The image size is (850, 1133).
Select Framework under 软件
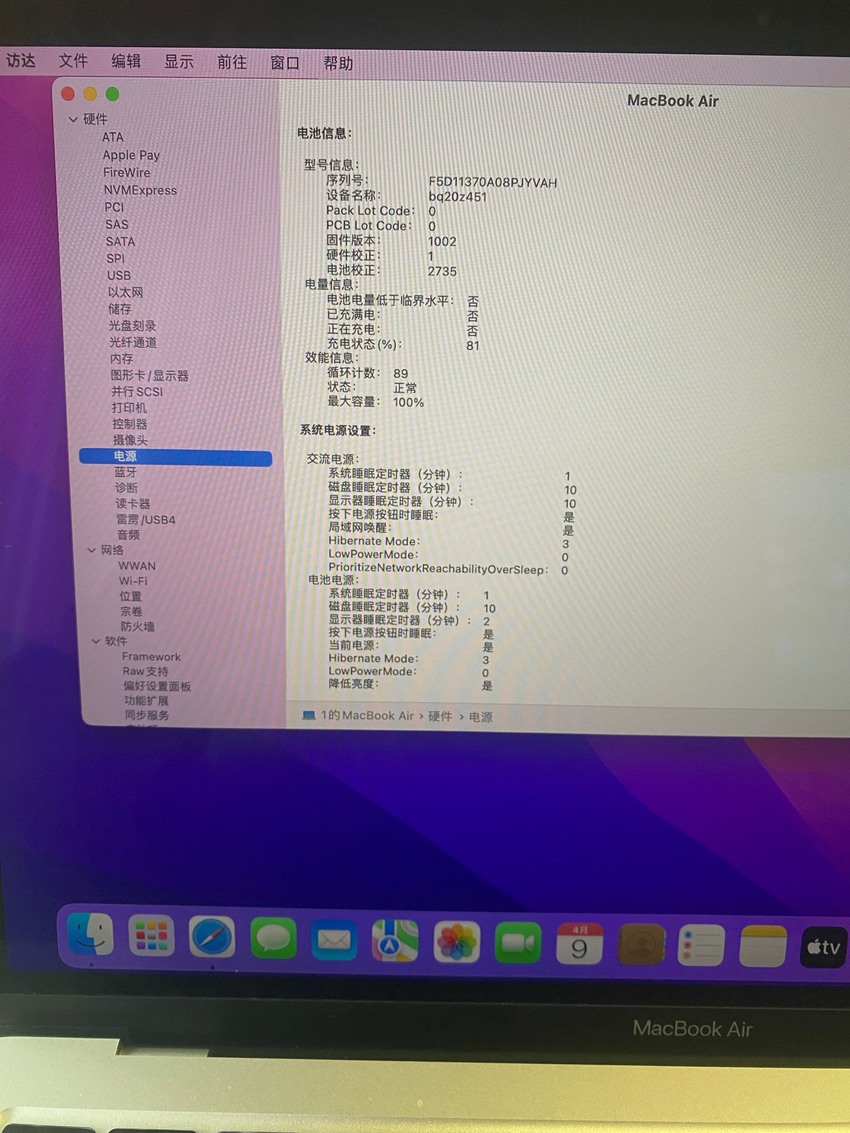[x=151, y=657]
